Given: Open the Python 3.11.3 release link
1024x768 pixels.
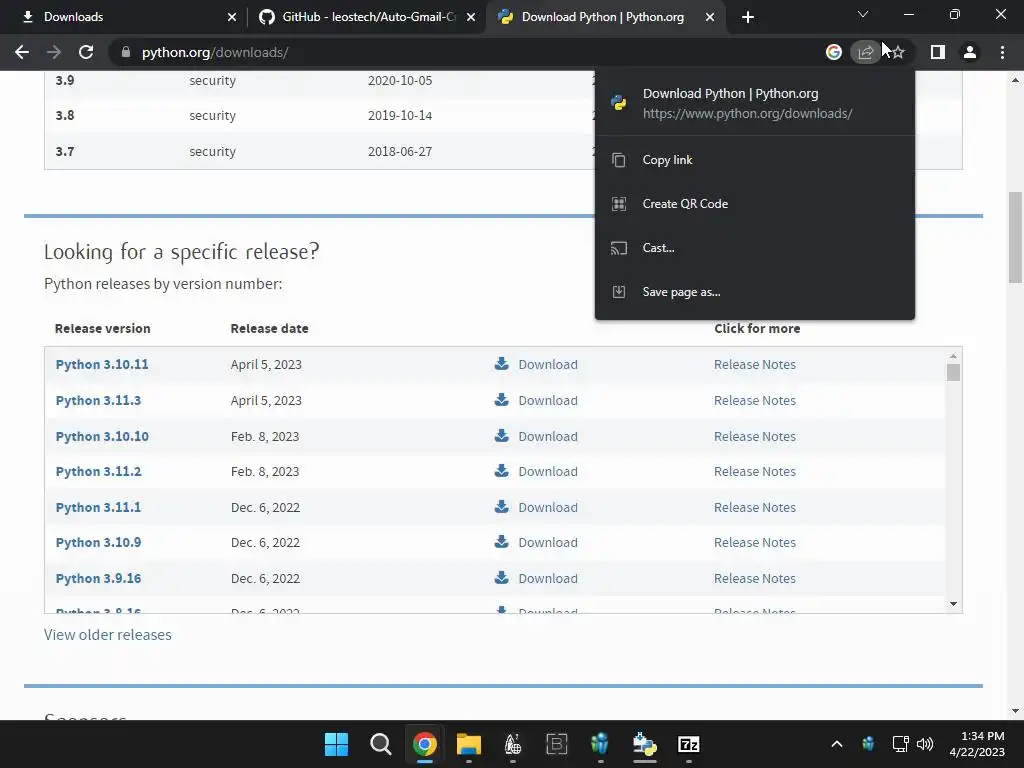Looking at the screenshot, I should pyautogui.click(x=98, y=400).
